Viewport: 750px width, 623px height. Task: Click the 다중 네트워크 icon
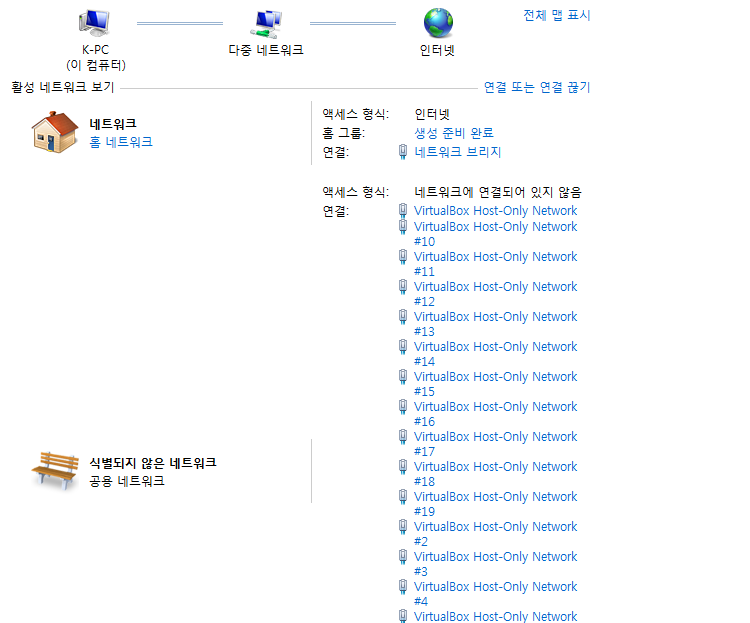pyautogui.click(x=266, y=22)
